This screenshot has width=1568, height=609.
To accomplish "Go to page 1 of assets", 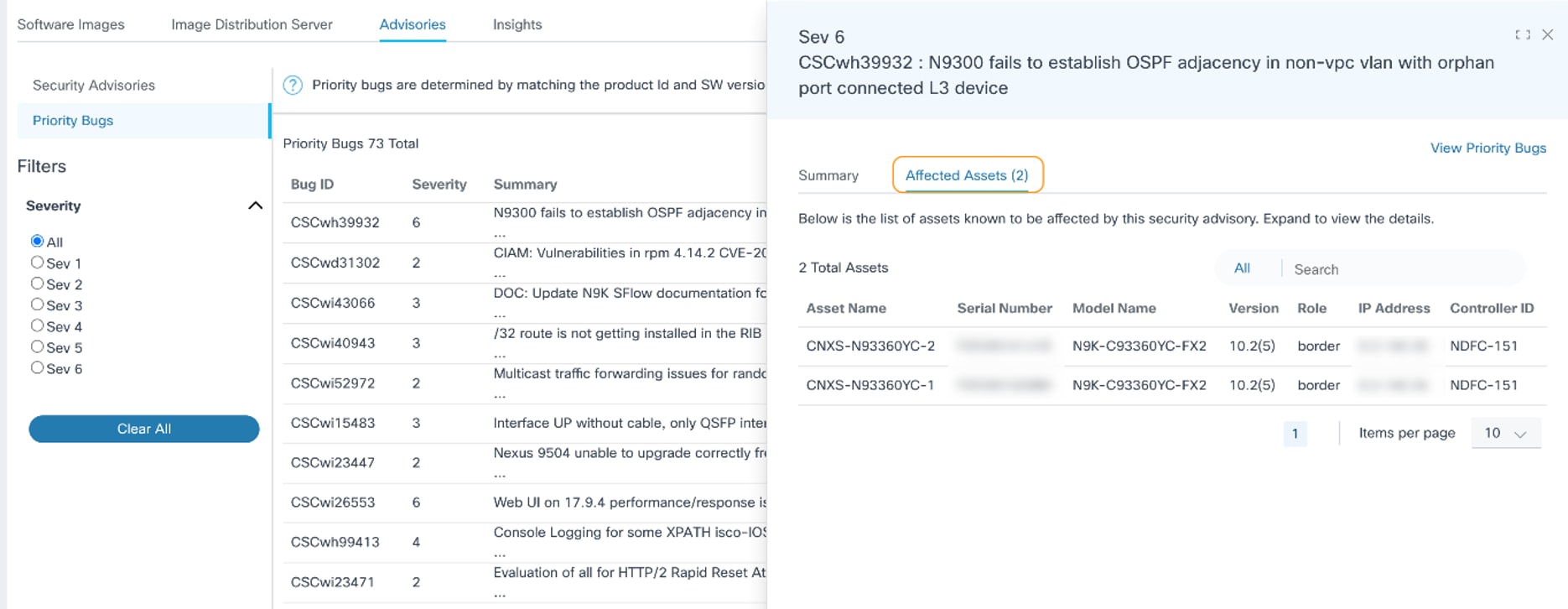I will [x=1295, y=434].
